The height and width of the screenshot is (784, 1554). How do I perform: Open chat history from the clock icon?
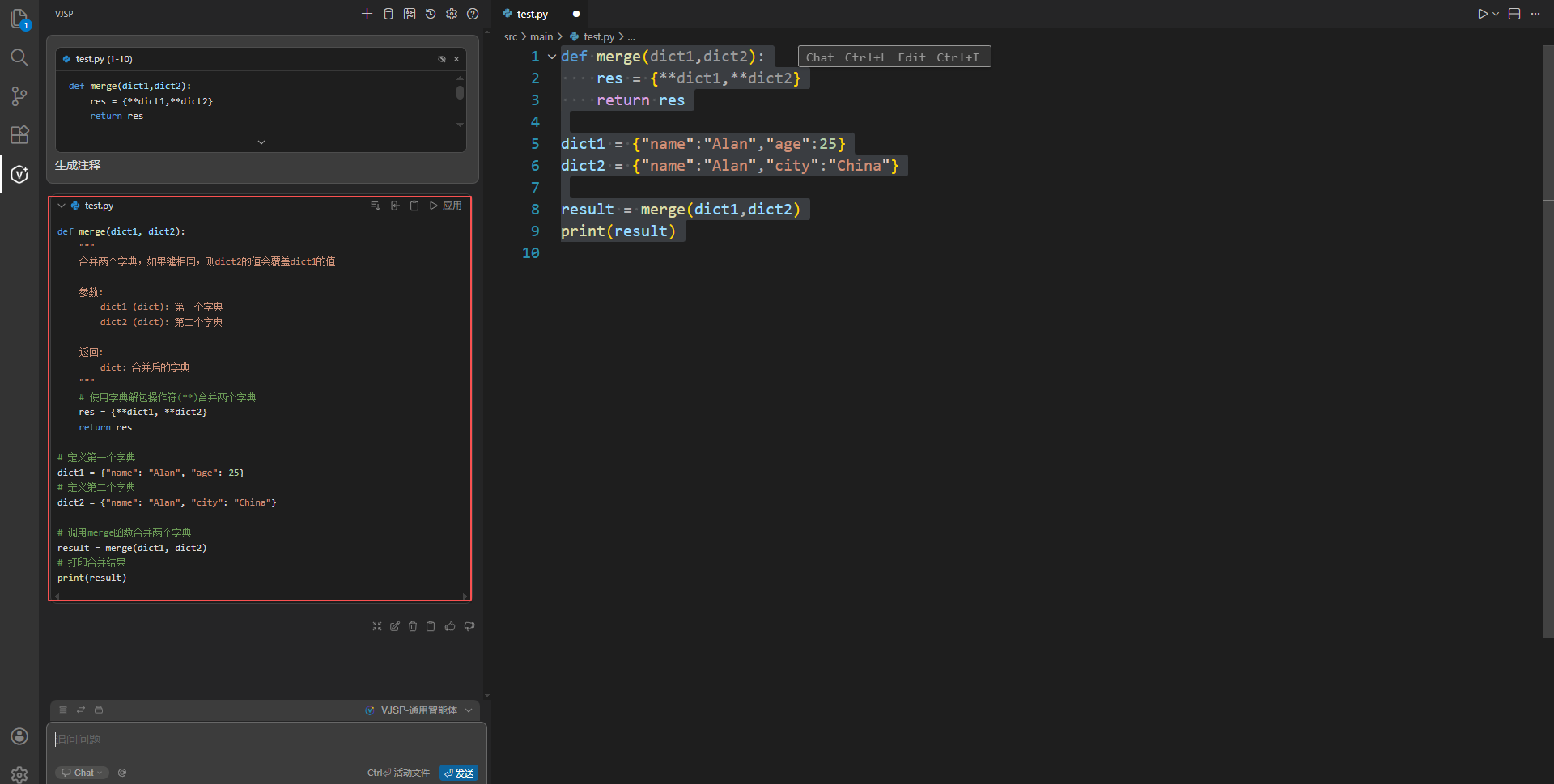coord(431,14)
